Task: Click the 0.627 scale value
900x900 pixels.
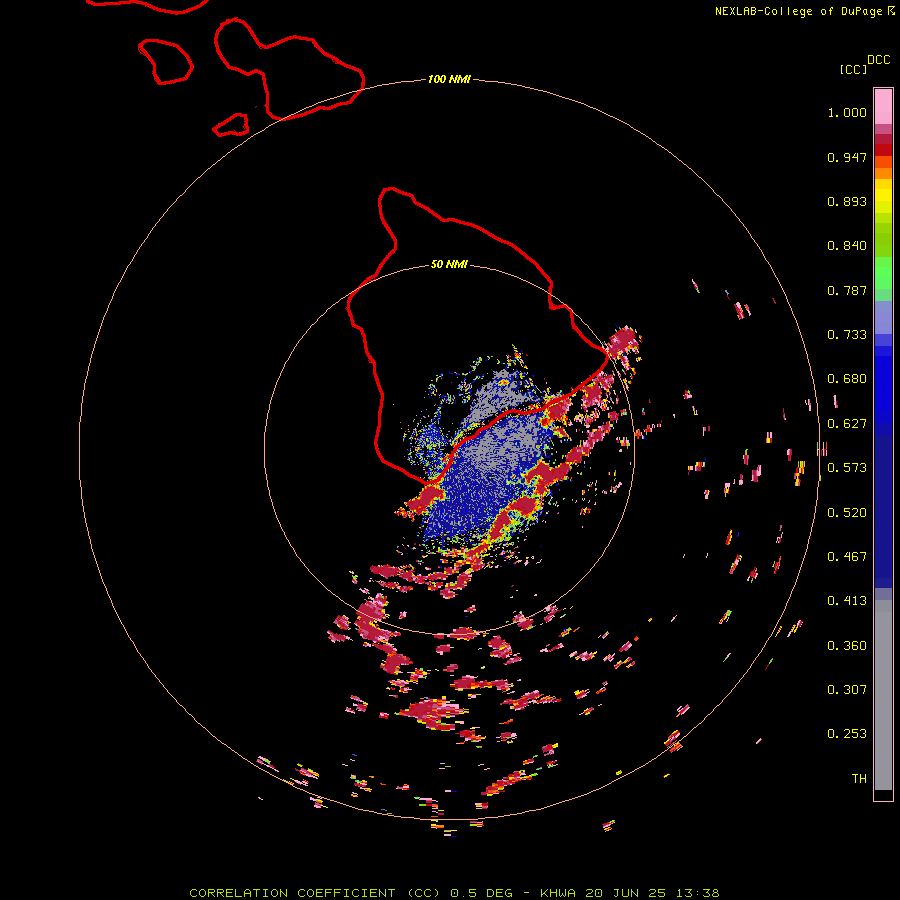Action: (847, 424)
